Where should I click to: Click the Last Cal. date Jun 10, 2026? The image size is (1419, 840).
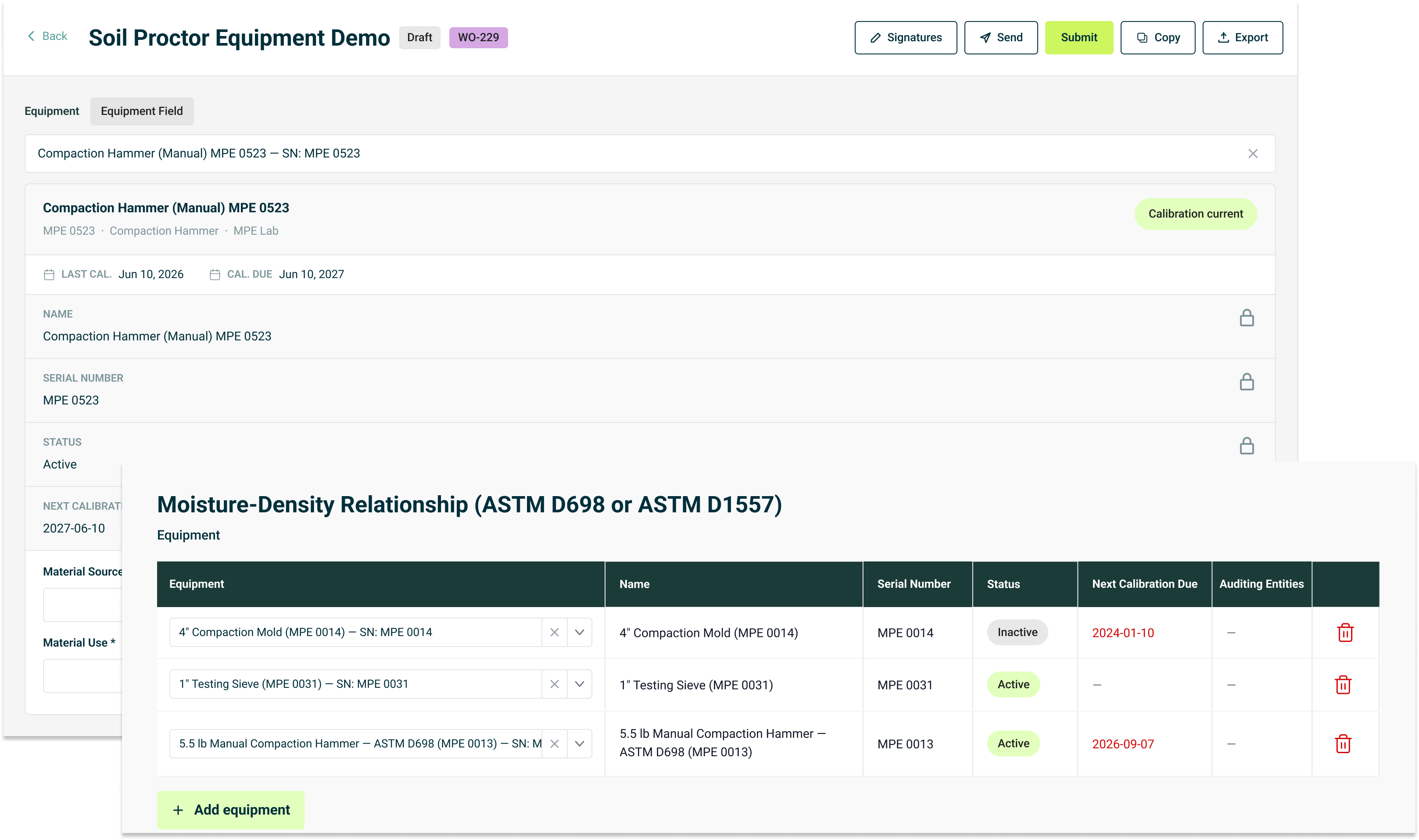(x=150, y=274)
